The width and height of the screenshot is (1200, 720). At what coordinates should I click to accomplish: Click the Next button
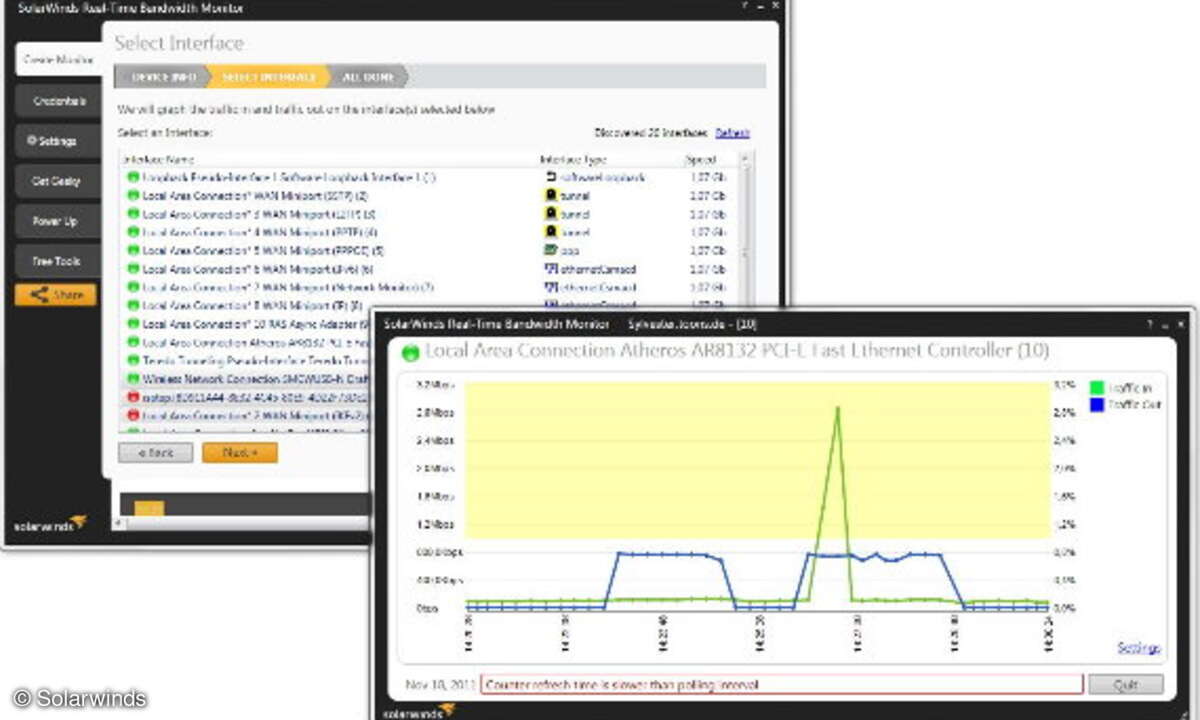(240, 453)
